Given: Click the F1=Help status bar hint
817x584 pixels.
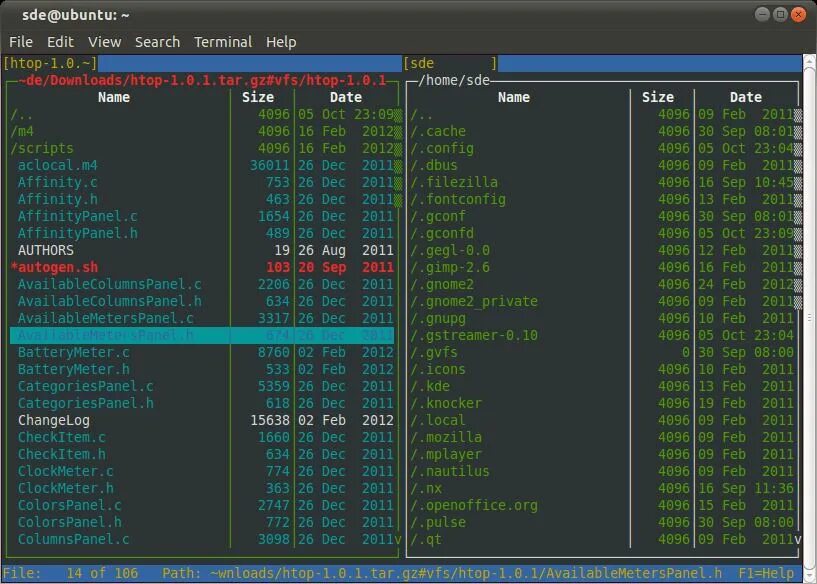Looking at the screenshot, I should 766,574.
